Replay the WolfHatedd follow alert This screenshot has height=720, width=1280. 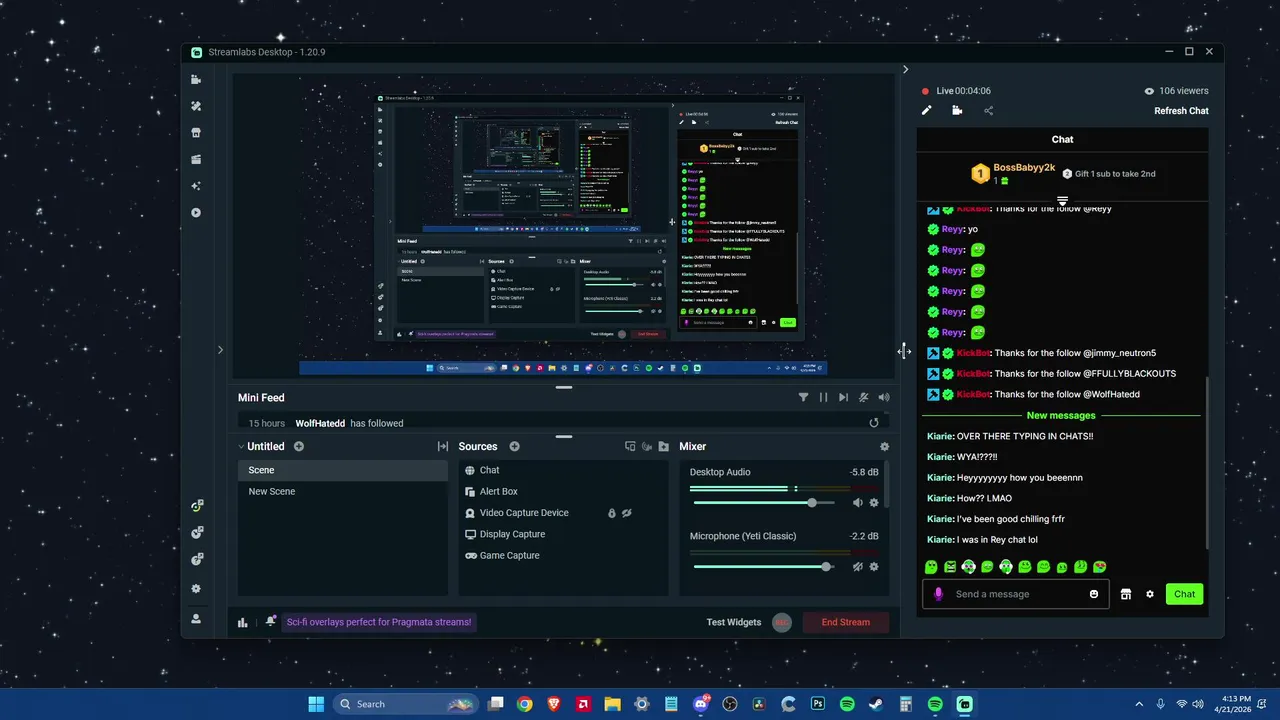pyautogui.click(x=874, y=423)
